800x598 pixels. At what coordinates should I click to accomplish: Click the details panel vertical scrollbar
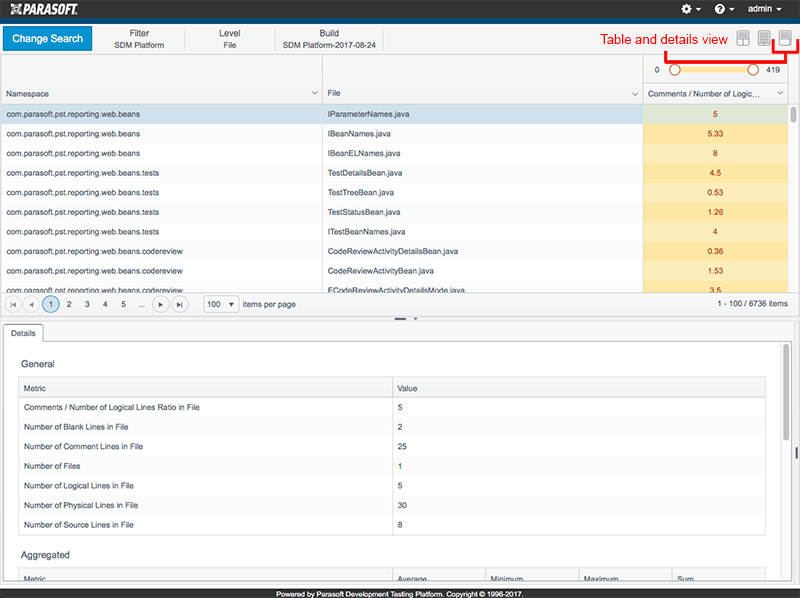point(786,392)
